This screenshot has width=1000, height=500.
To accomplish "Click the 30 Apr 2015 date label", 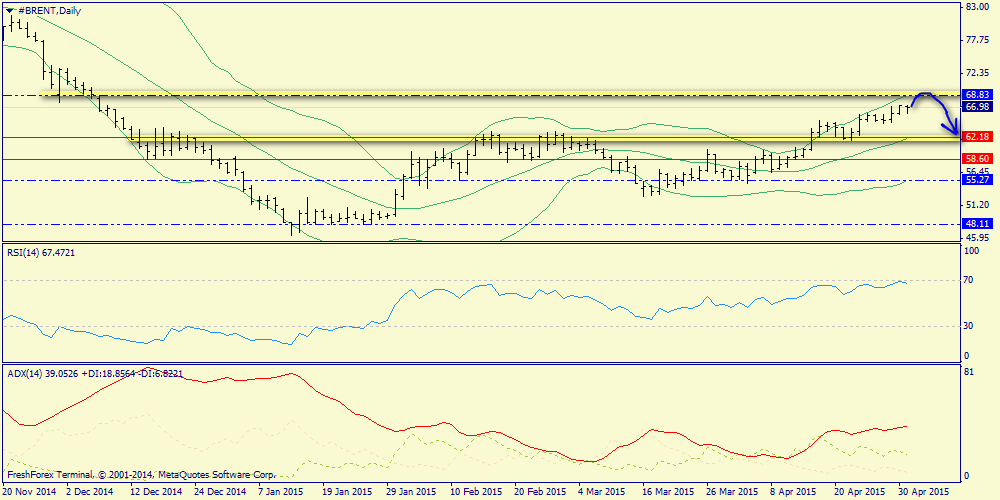I will pos(925,492).
